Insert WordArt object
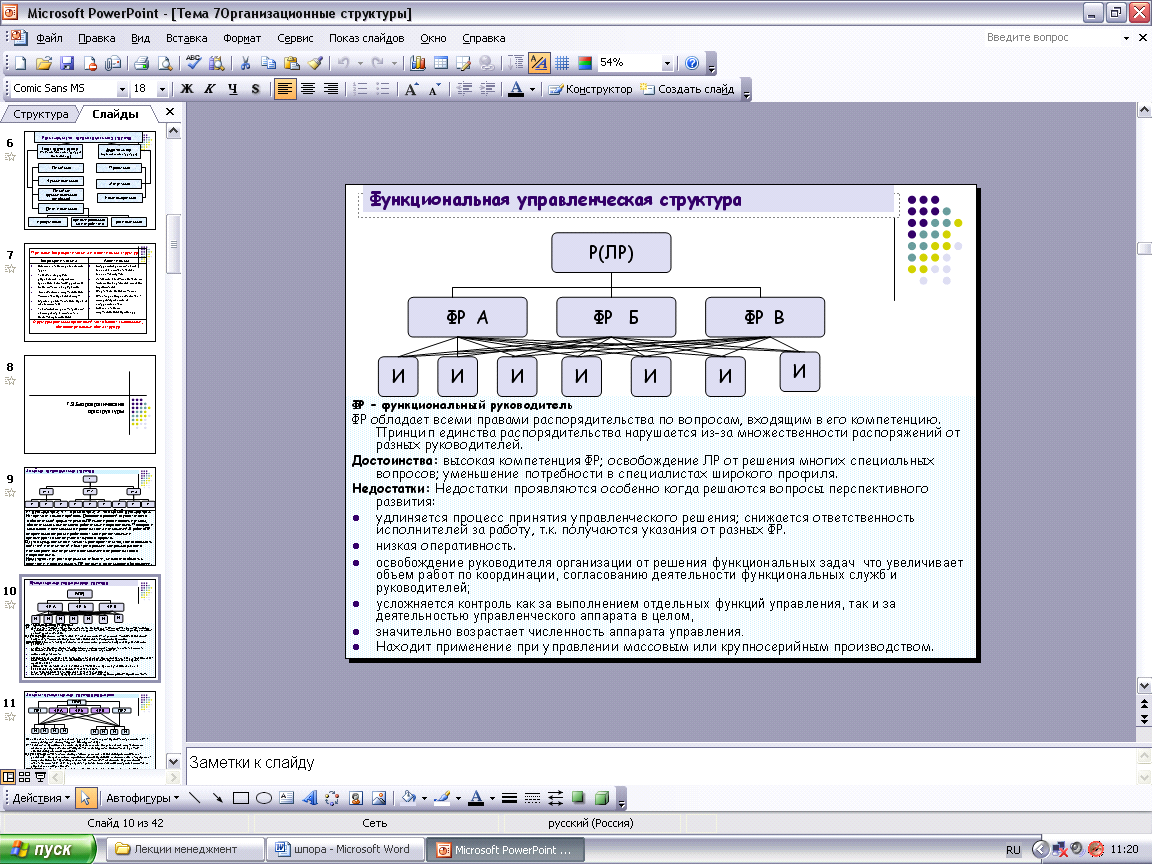Viewport: 1152px width, 864px height. (x=309, y=798)
